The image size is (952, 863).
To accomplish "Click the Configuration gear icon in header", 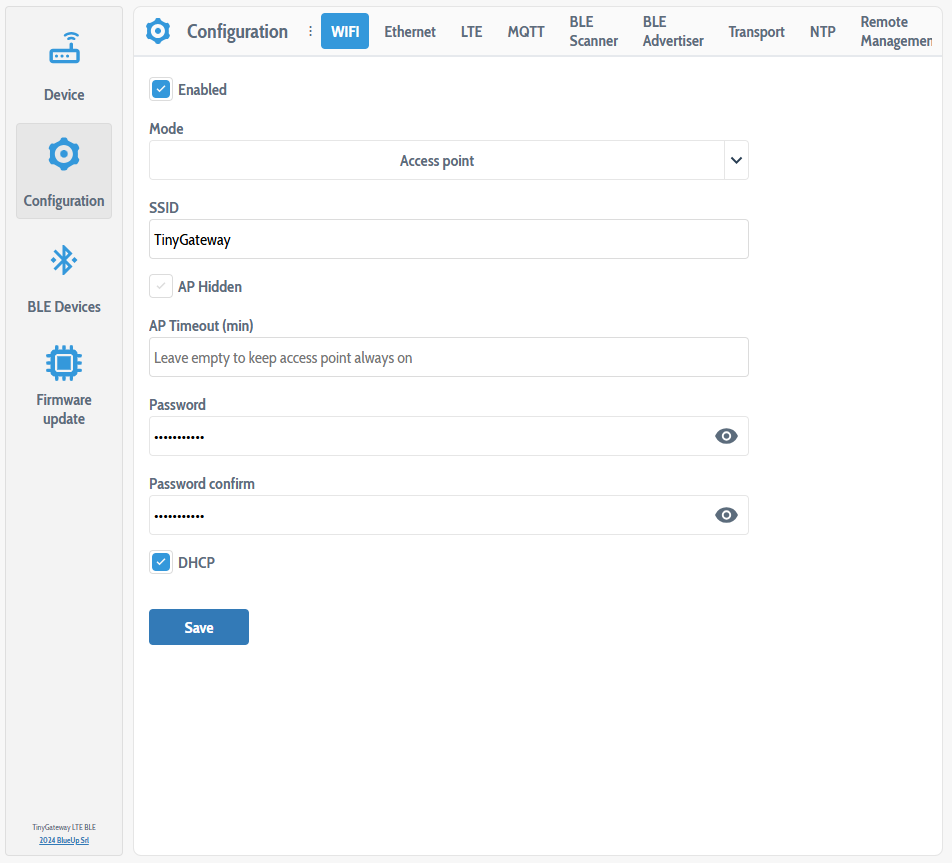I will coord(158,31).
